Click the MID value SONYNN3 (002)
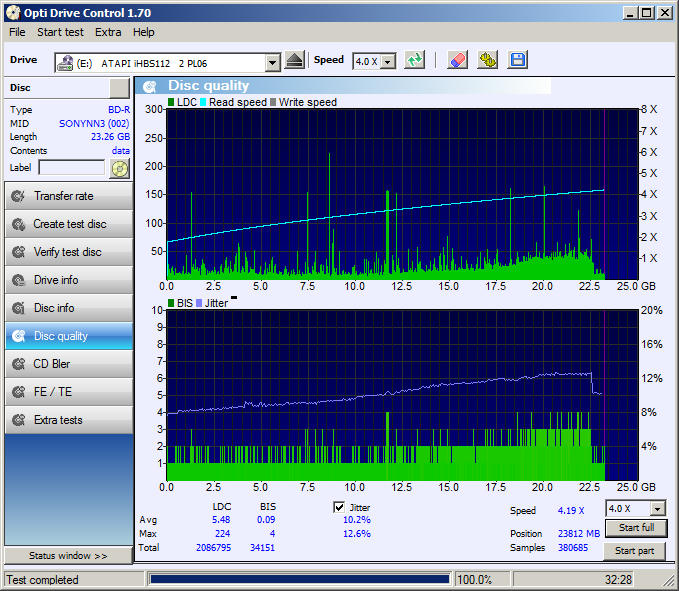The width and height of the screenshot is (679, 591). (94, 123)
